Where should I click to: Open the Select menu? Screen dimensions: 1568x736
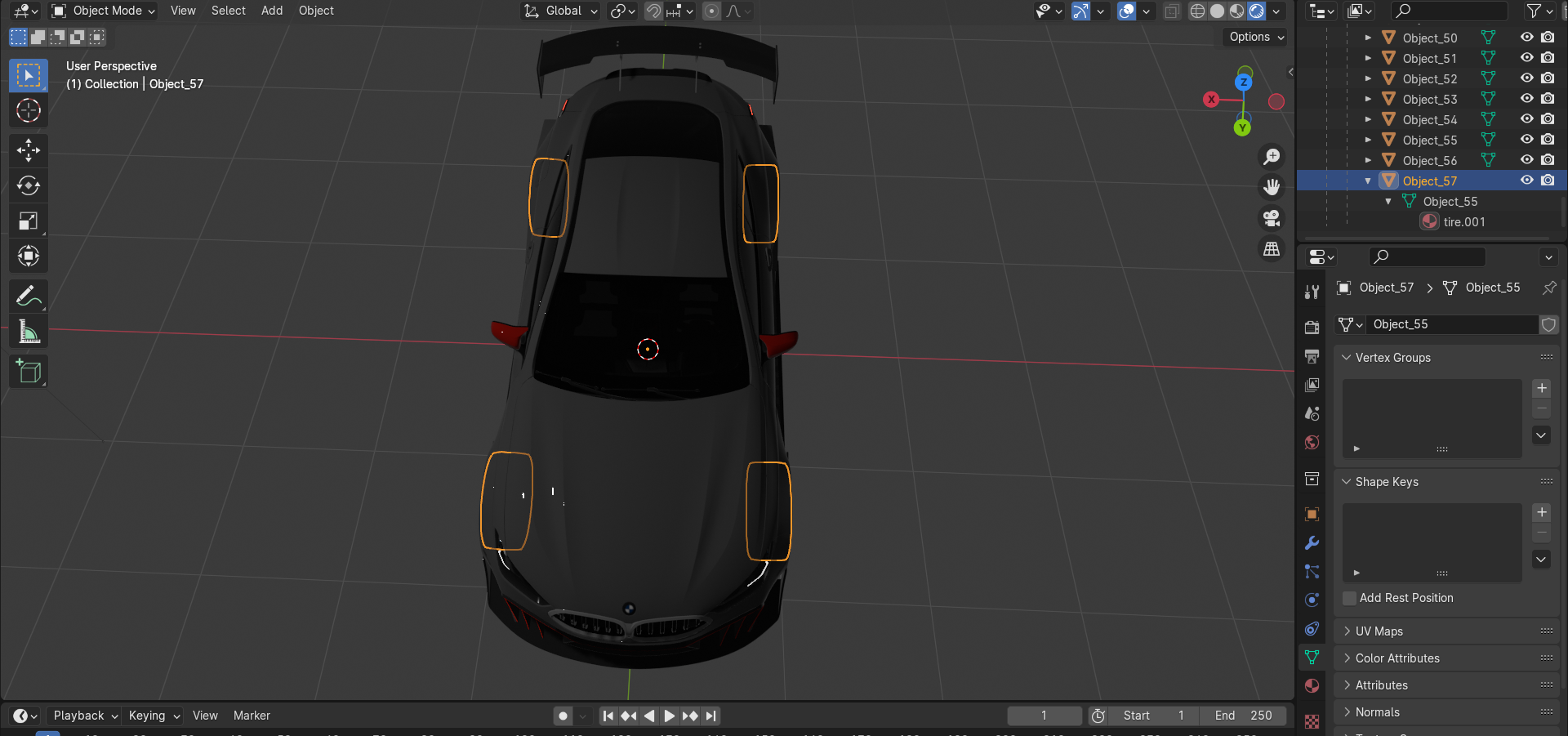228,11
